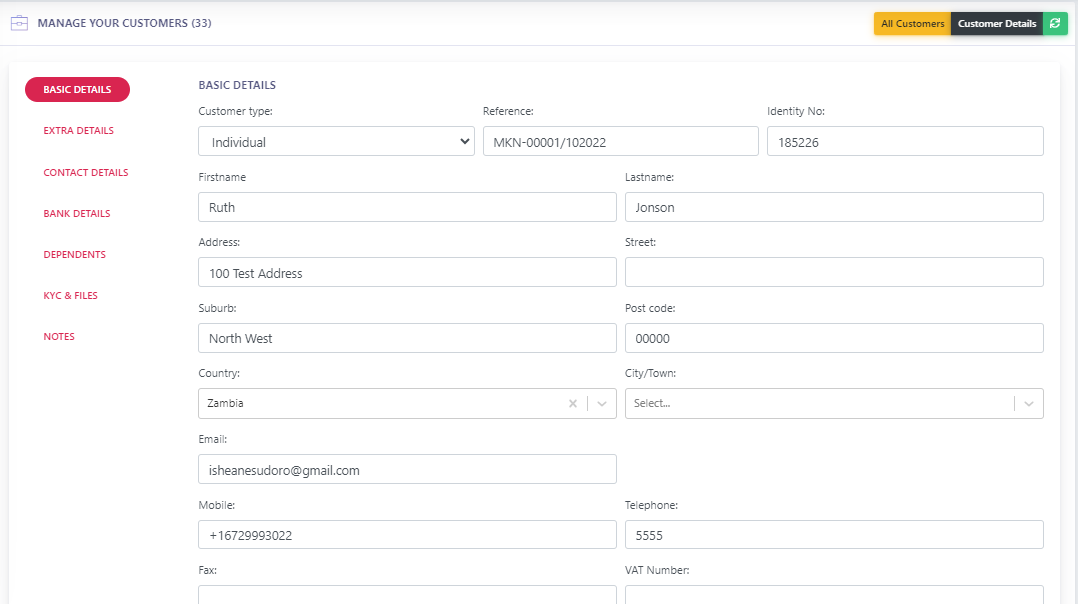
Task: Click the Manage Your Customers (33) heading
Action: tap(124, 23)
